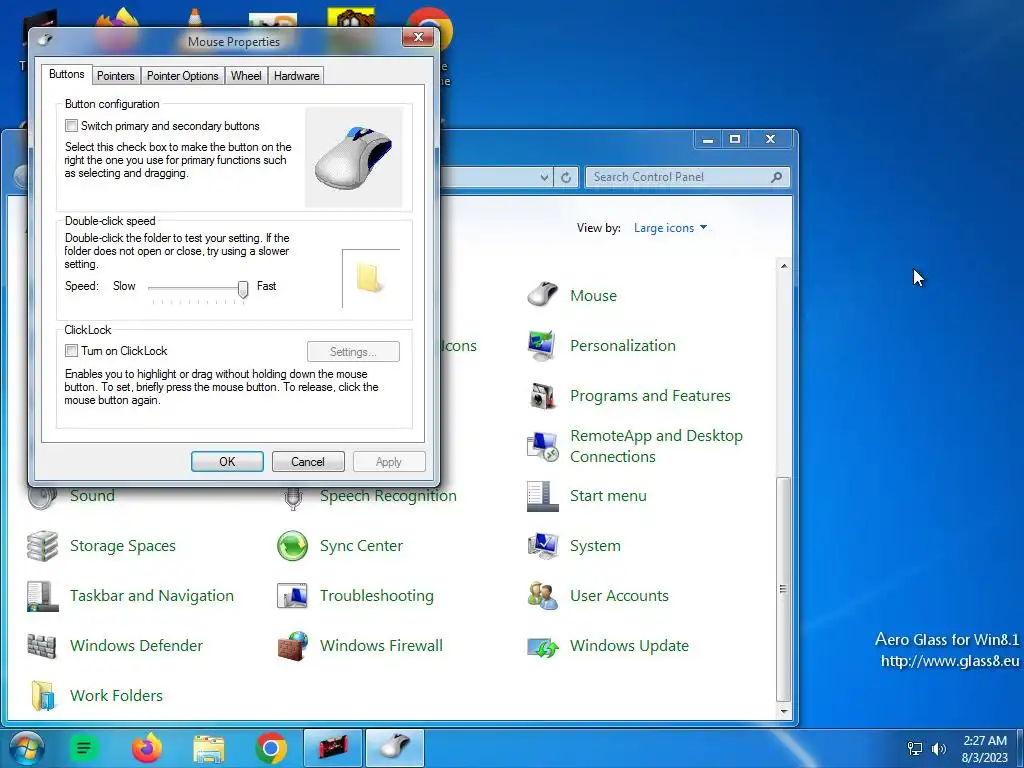The height and width of the screenshot is (768, 1024).
Task: Open the Hardware tab
Action: coord(296,76)
